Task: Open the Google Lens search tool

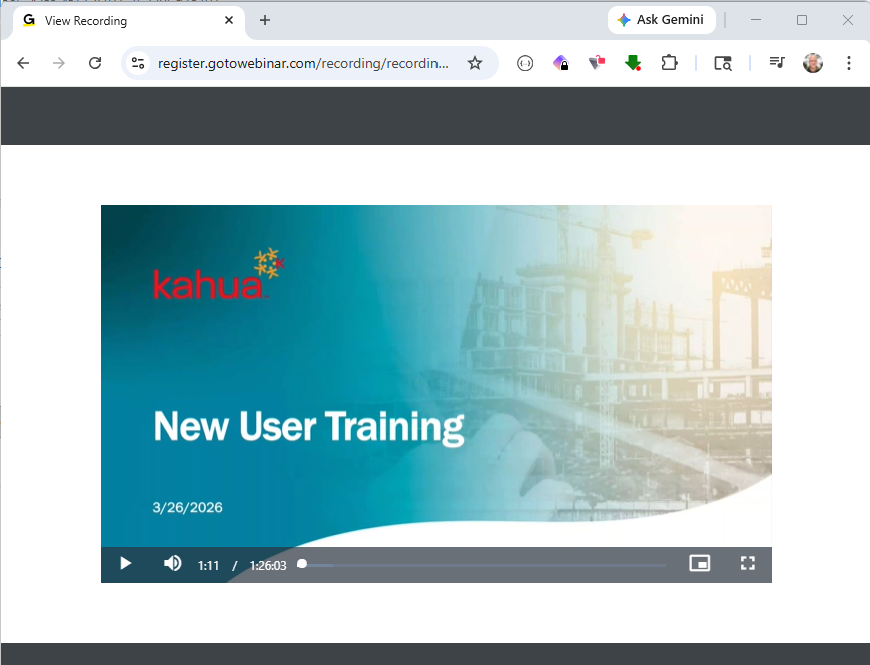Action: tap(722, 62)
